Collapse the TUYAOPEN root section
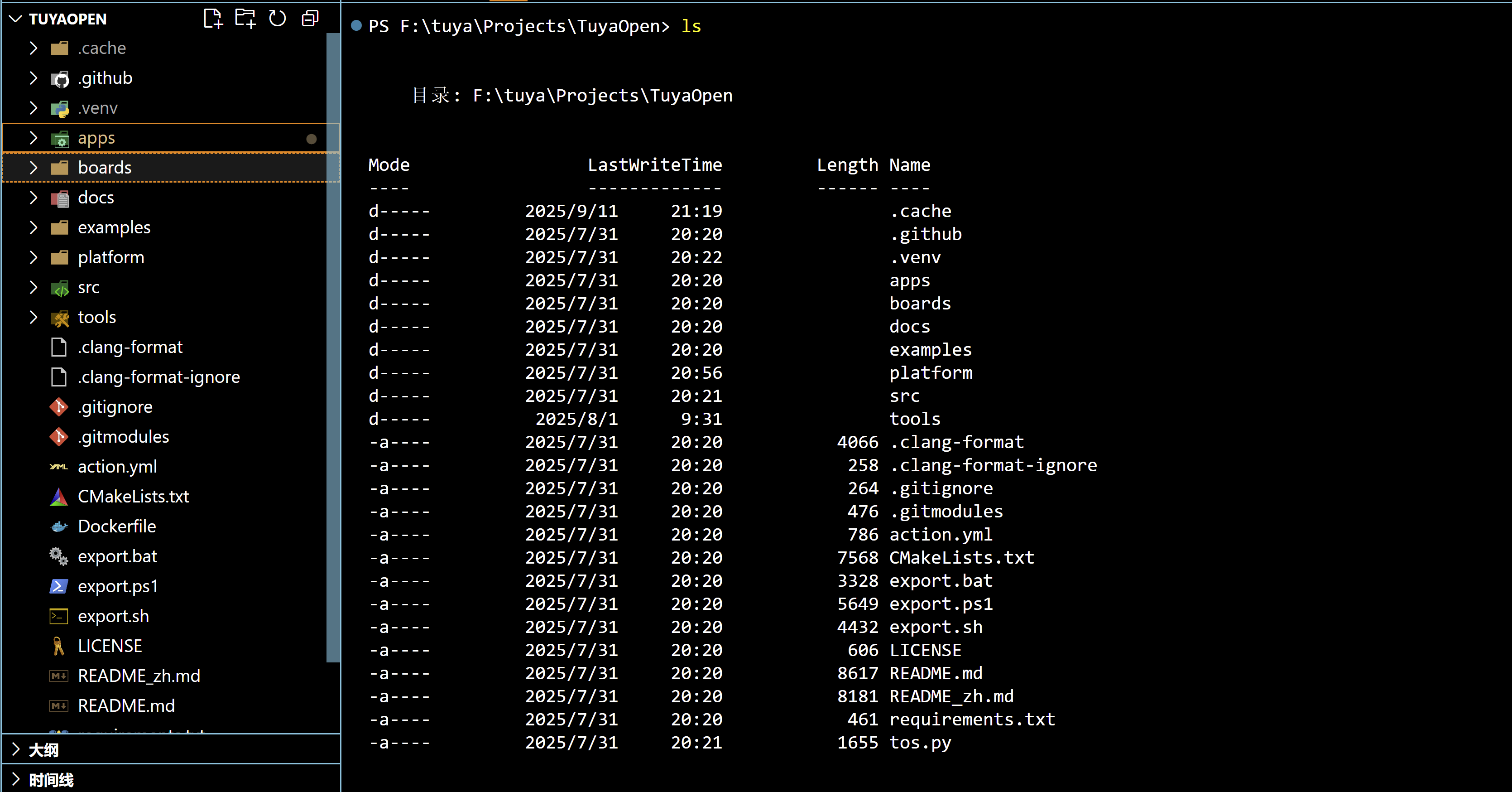 [x=16, y=19]
